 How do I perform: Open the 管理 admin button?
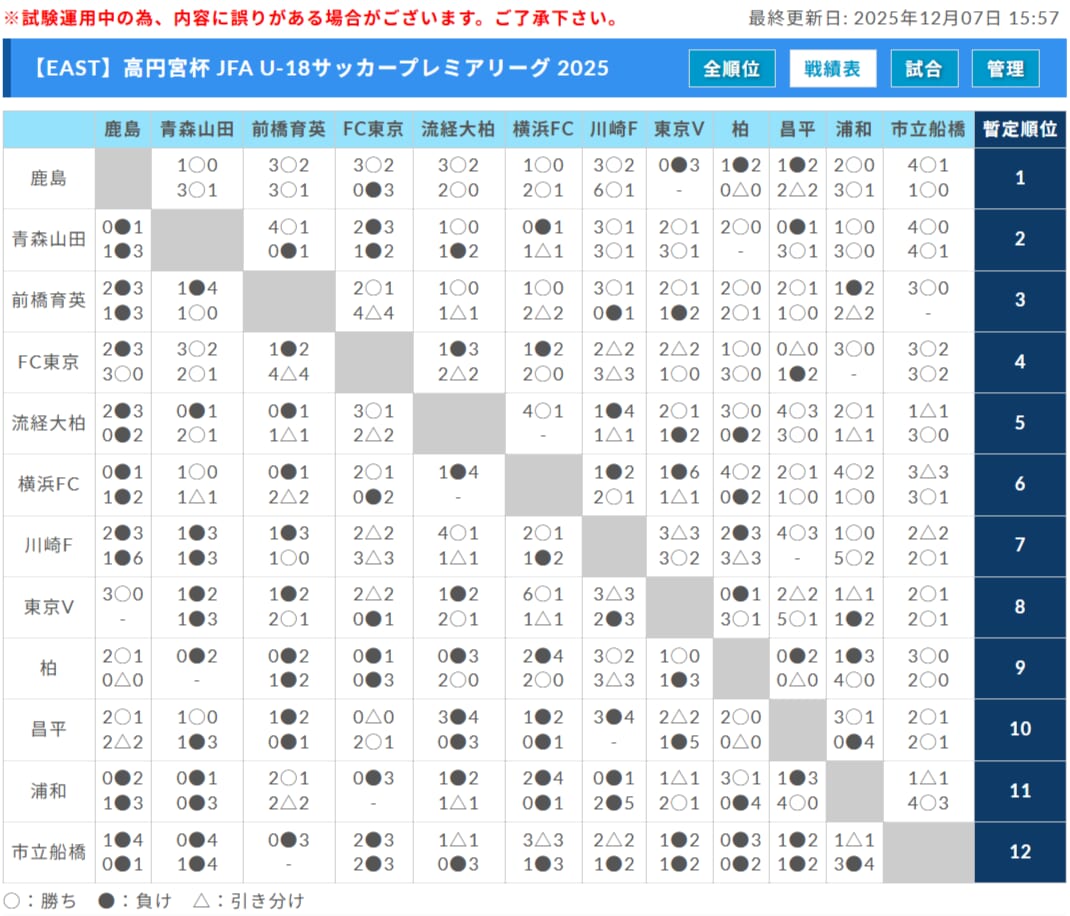[1005, 69]
